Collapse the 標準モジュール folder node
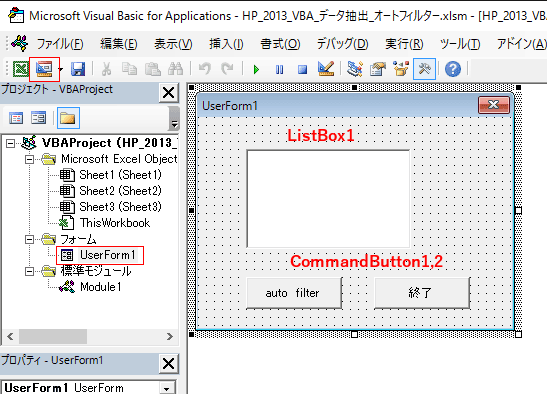Viewport: 547px width, 394px height. pos(30,271)
